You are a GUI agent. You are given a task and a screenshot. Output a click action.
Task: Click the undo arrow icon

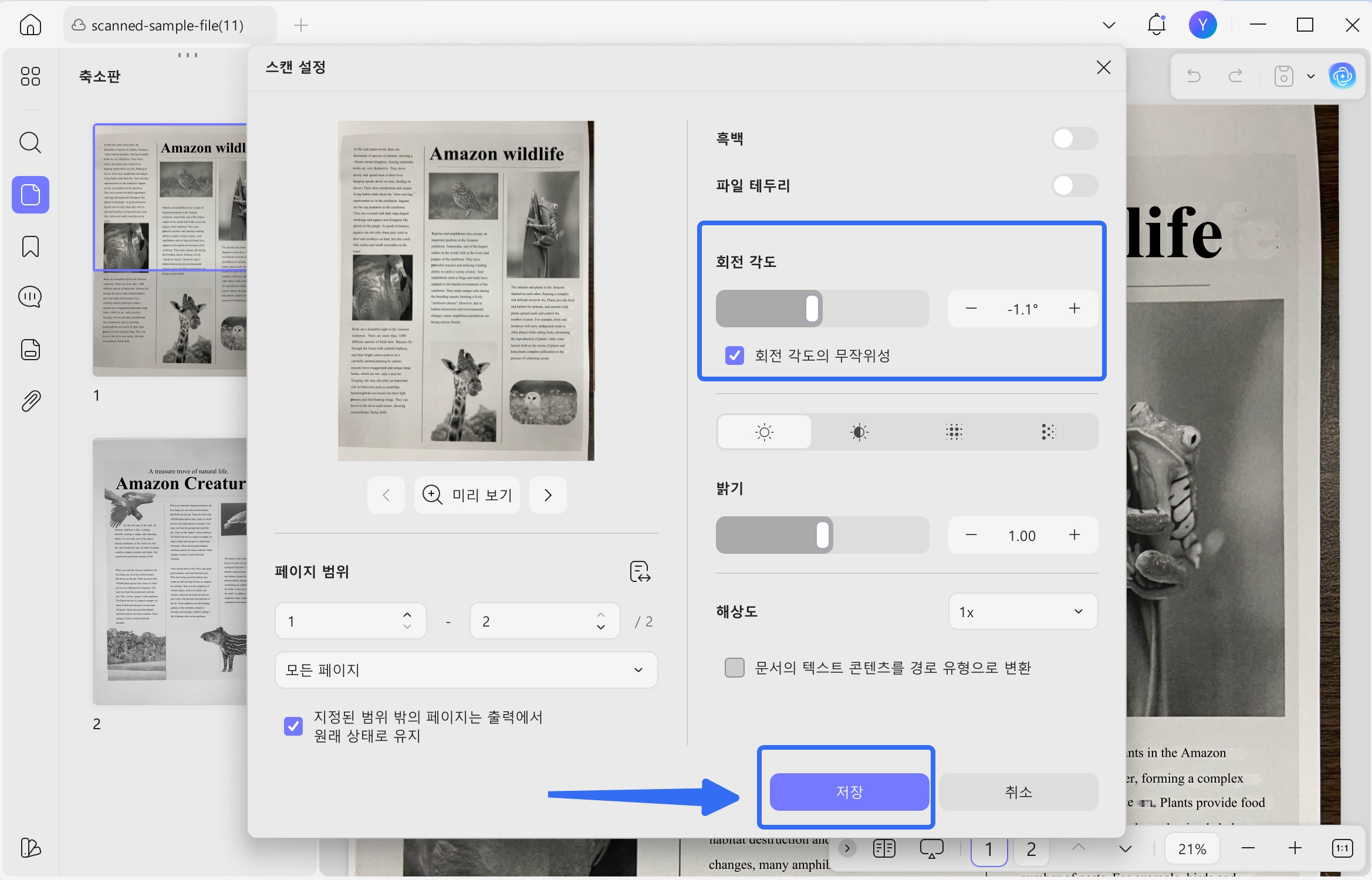1194,76
